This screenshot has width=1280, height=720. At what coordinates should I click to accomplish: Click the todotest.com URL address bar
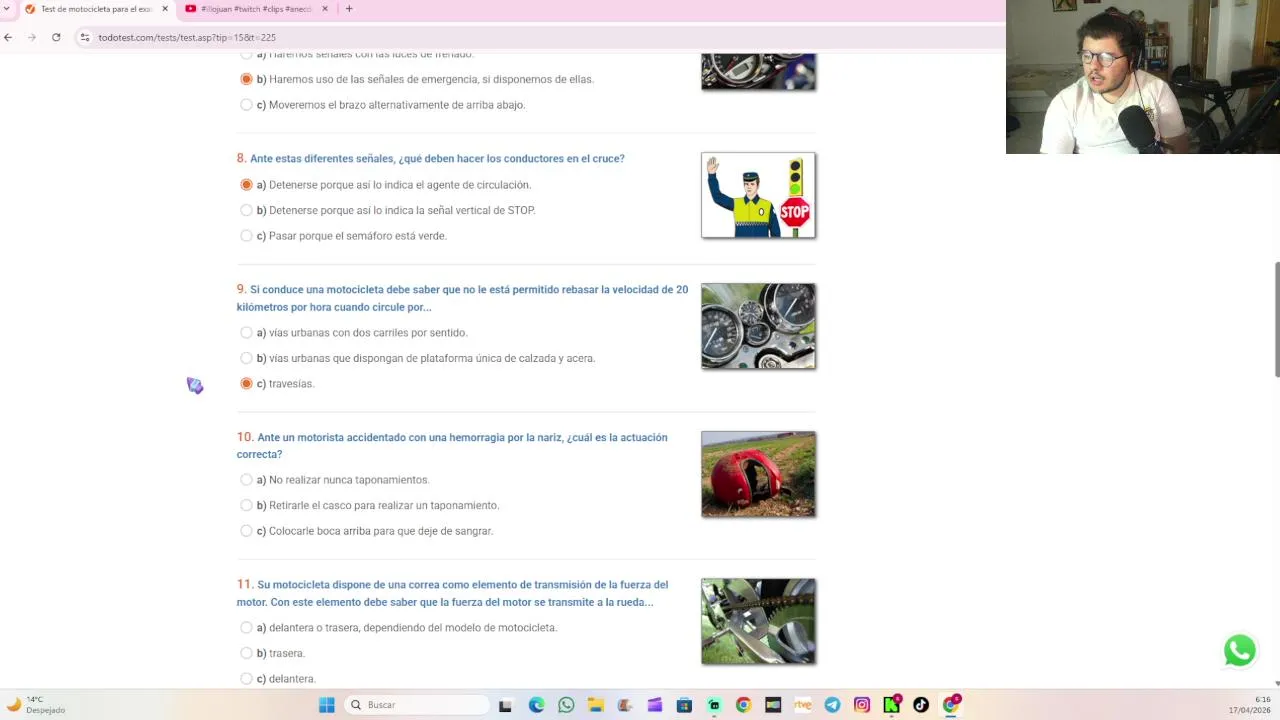pos(186,37)
